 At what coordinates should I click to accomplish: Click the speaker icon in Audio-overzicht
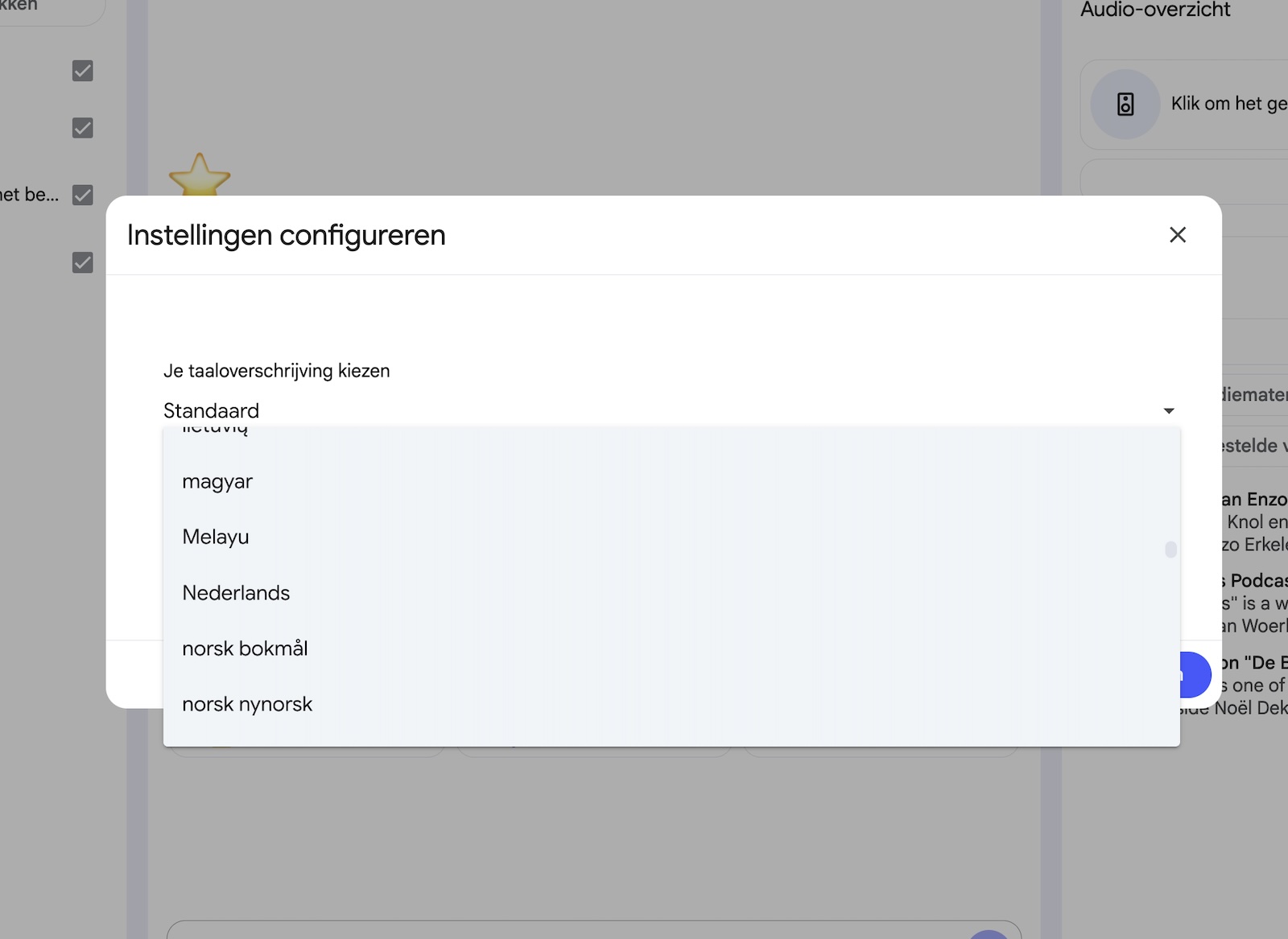coord(1125,104)
